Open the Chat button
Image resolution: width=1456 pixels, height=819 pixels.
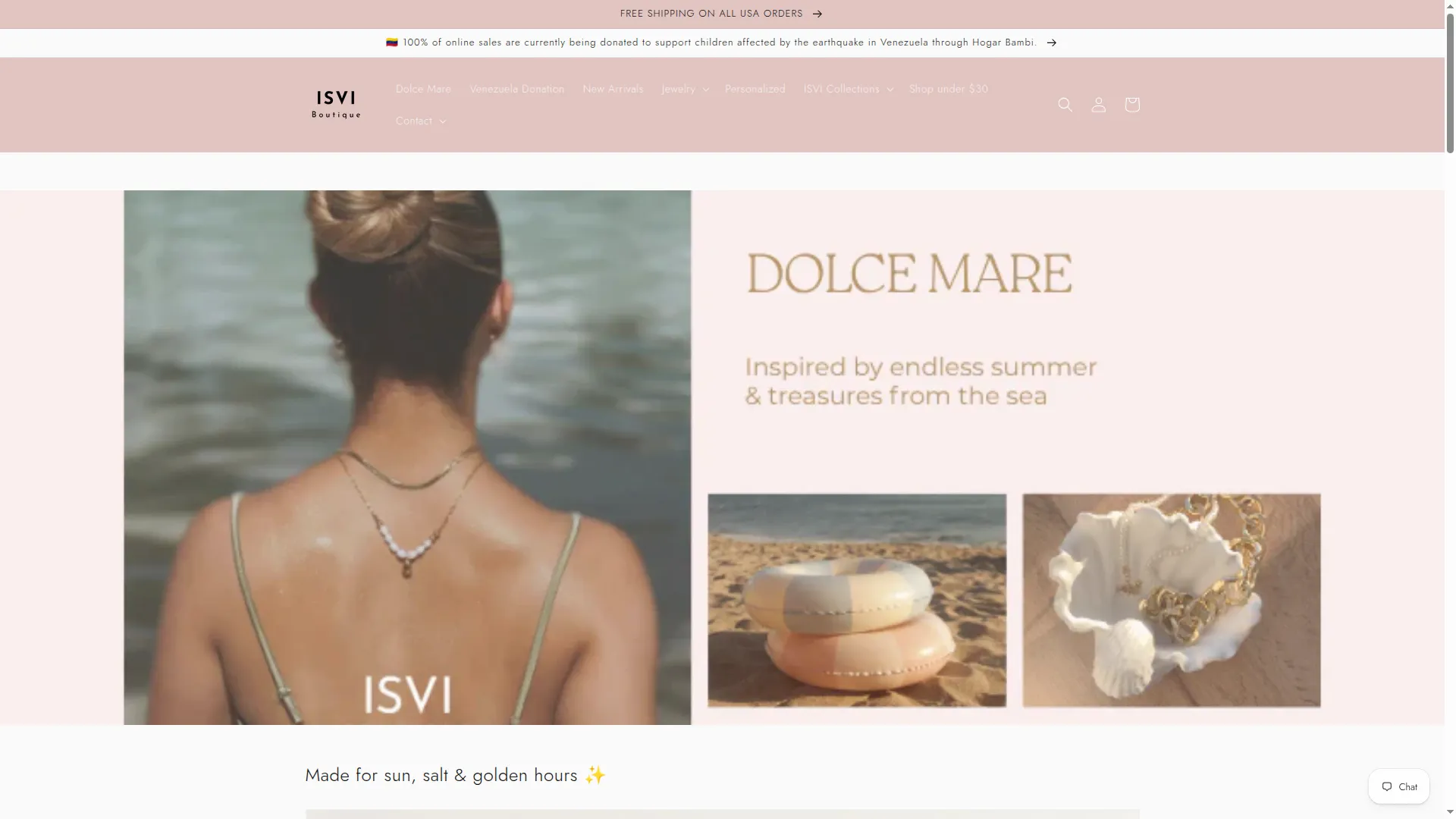(x=1399, y=786)
